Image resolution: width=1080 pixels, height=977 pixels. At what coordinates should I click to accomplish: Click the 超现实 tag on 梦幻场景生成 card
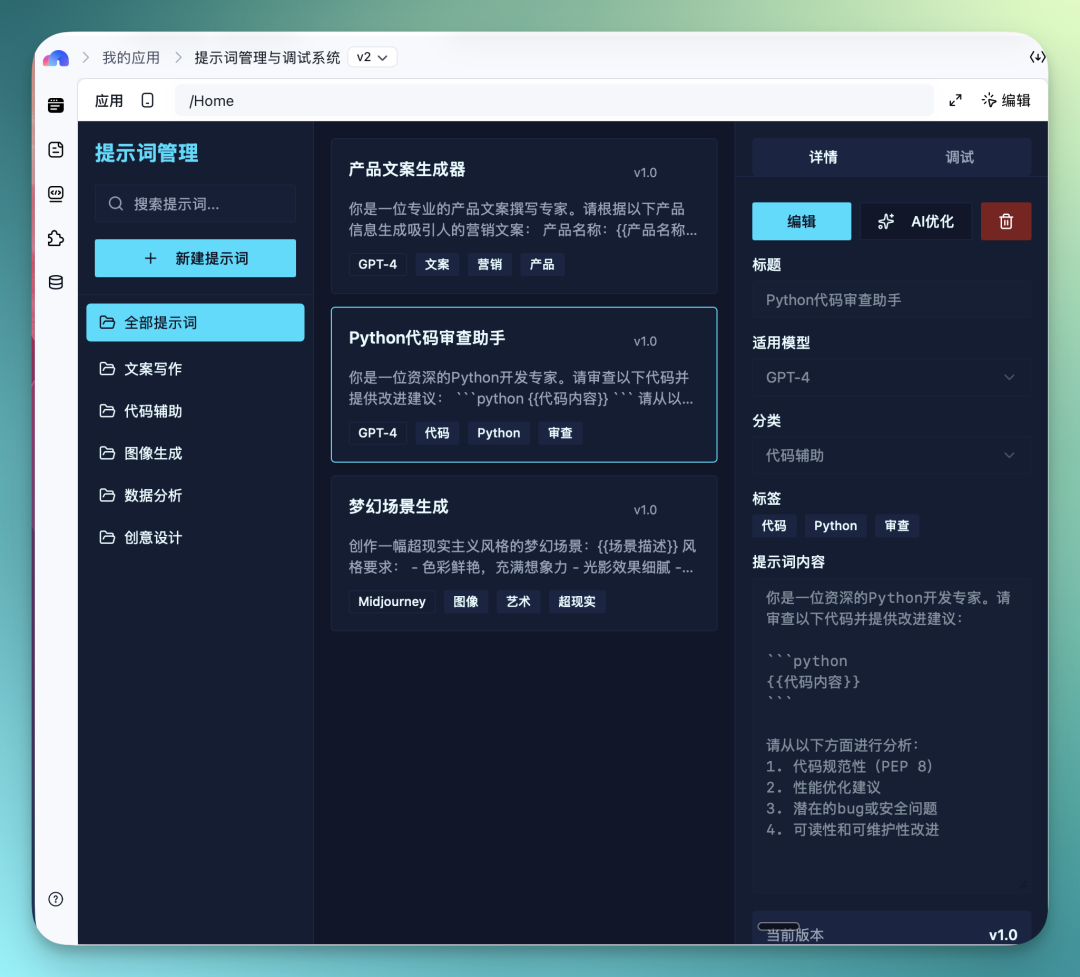click(577, 601)
